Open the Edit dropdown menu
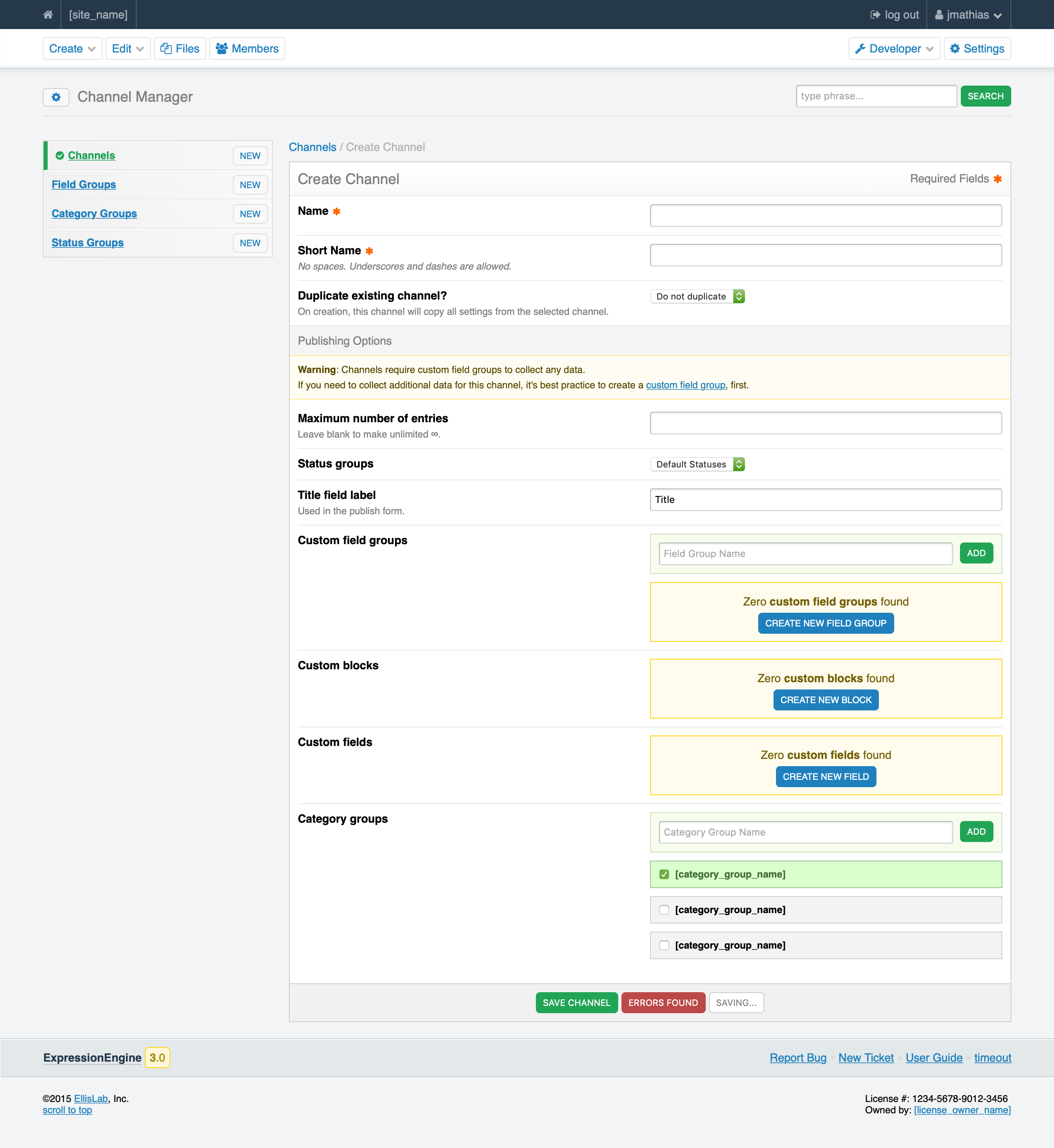Screen dimensions: 1054x1148 [x=128, y=48]
